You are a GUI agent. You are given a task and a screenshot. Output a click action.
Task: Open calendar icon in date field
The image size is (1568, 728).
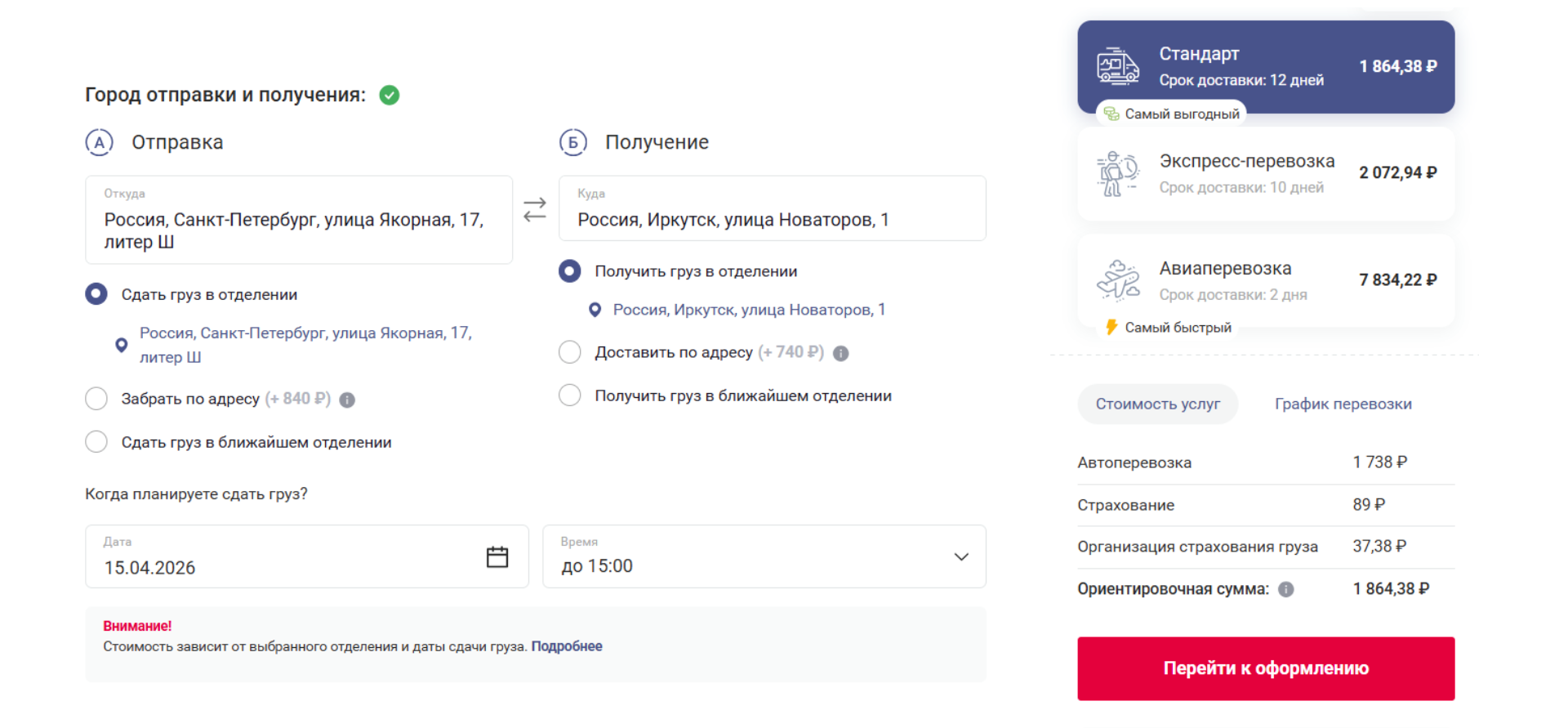tap(497, 557)
